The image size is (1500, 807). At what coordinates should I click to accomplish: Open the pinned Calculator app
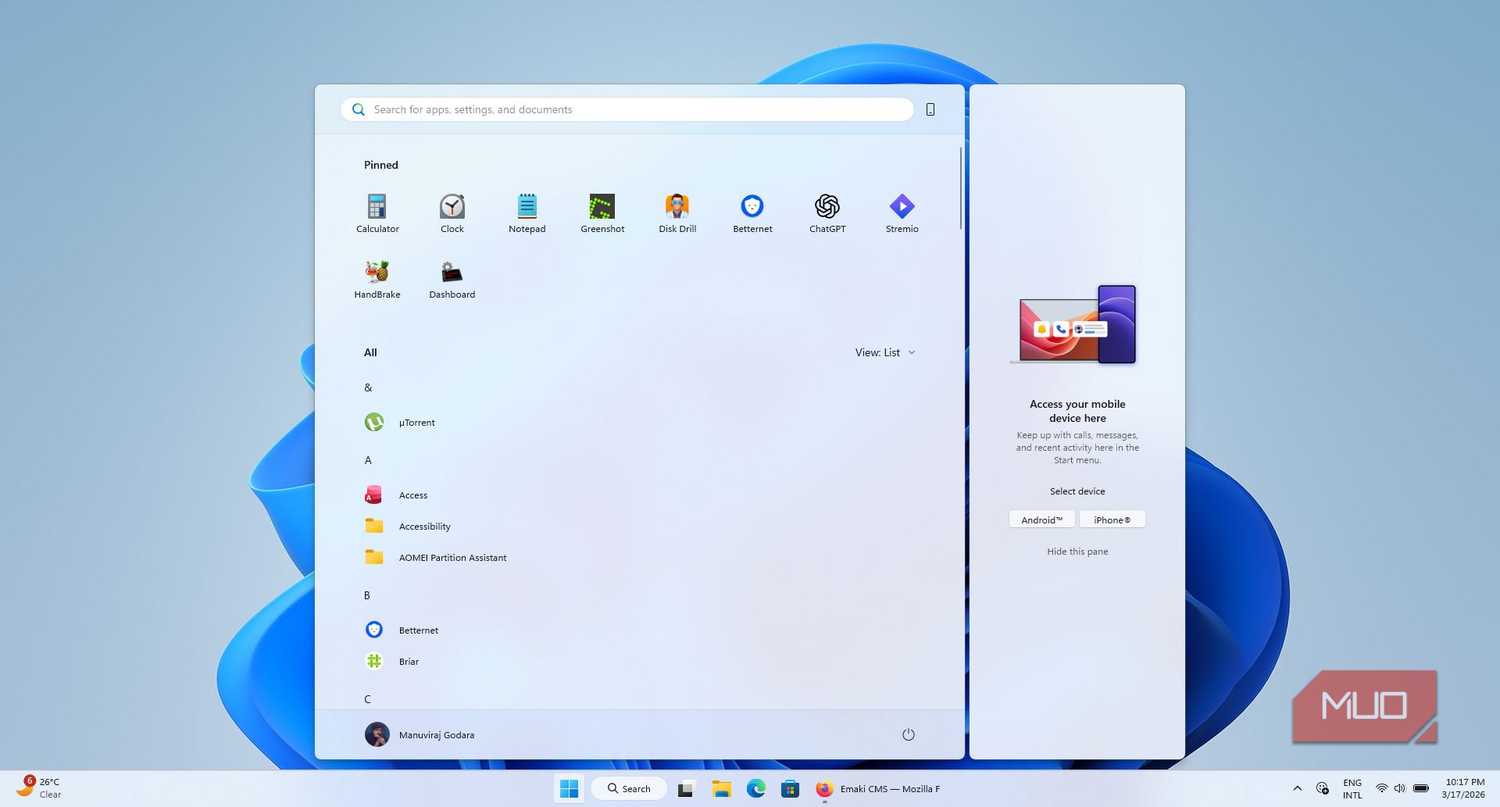point(377,214)
